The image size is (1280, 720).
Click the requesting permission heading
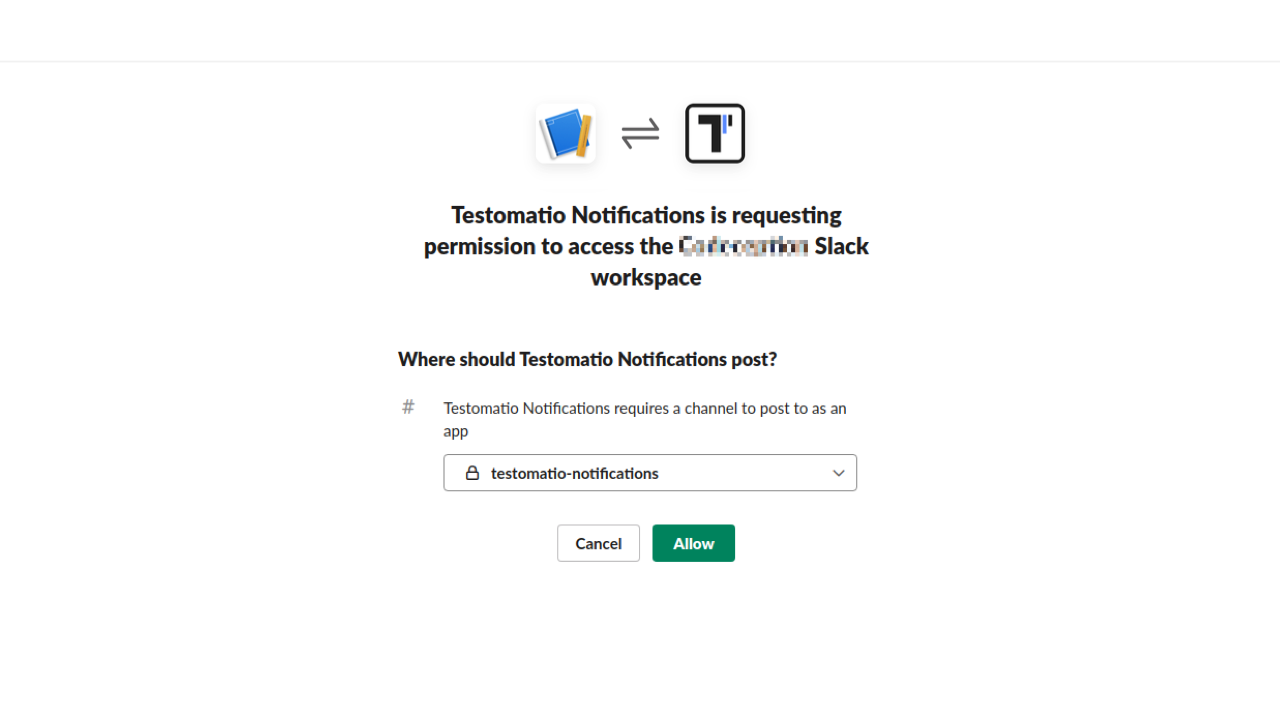point(646,245)
